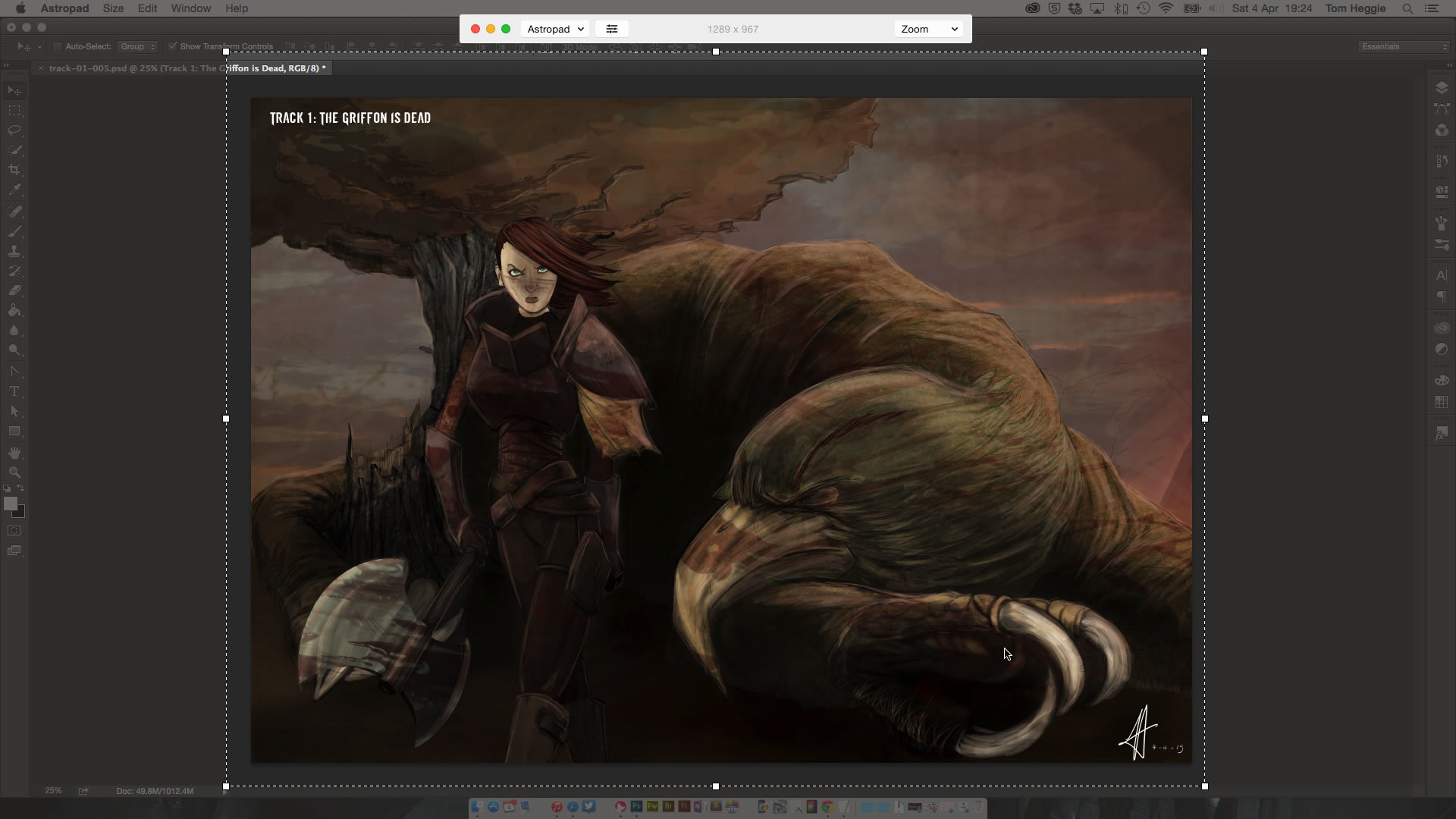
Task: Select the Eyedropper tool
Action: (14, 190)
